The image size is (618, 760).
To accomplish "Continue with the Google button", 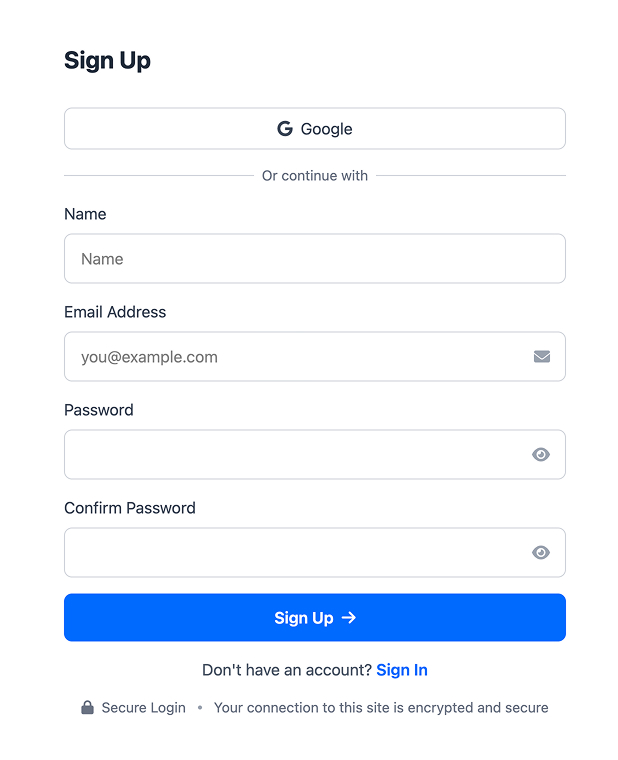I will (x=315, y=128).
